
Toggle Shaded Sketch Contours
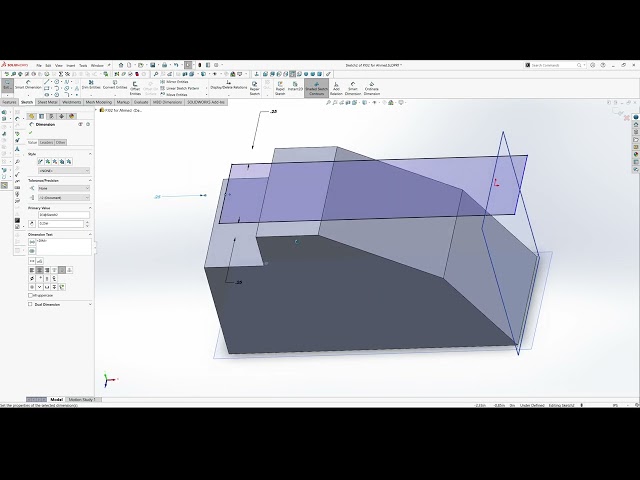click(316, 88)
